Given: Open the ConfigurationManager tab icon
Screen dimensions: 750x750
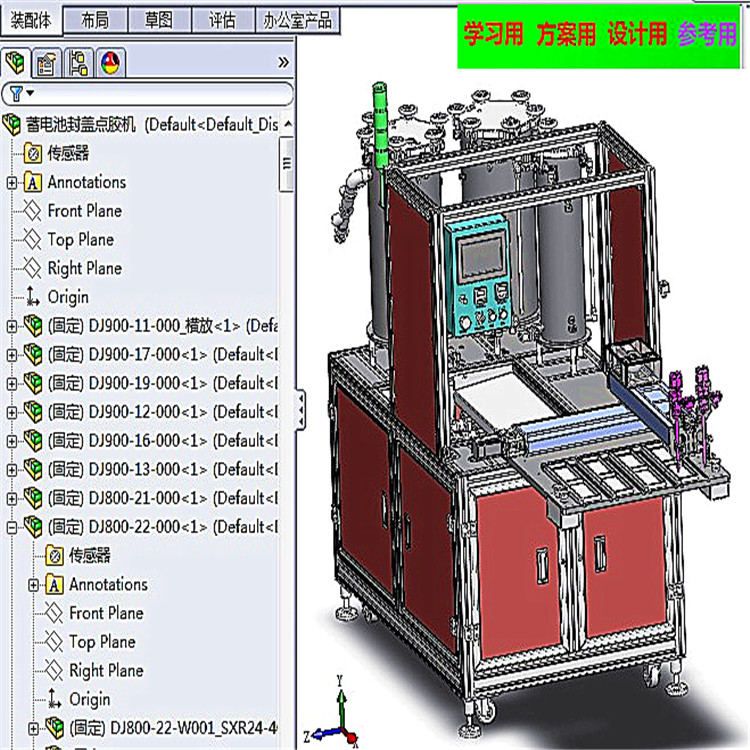Looking at the screenshot, I should 78,63.
